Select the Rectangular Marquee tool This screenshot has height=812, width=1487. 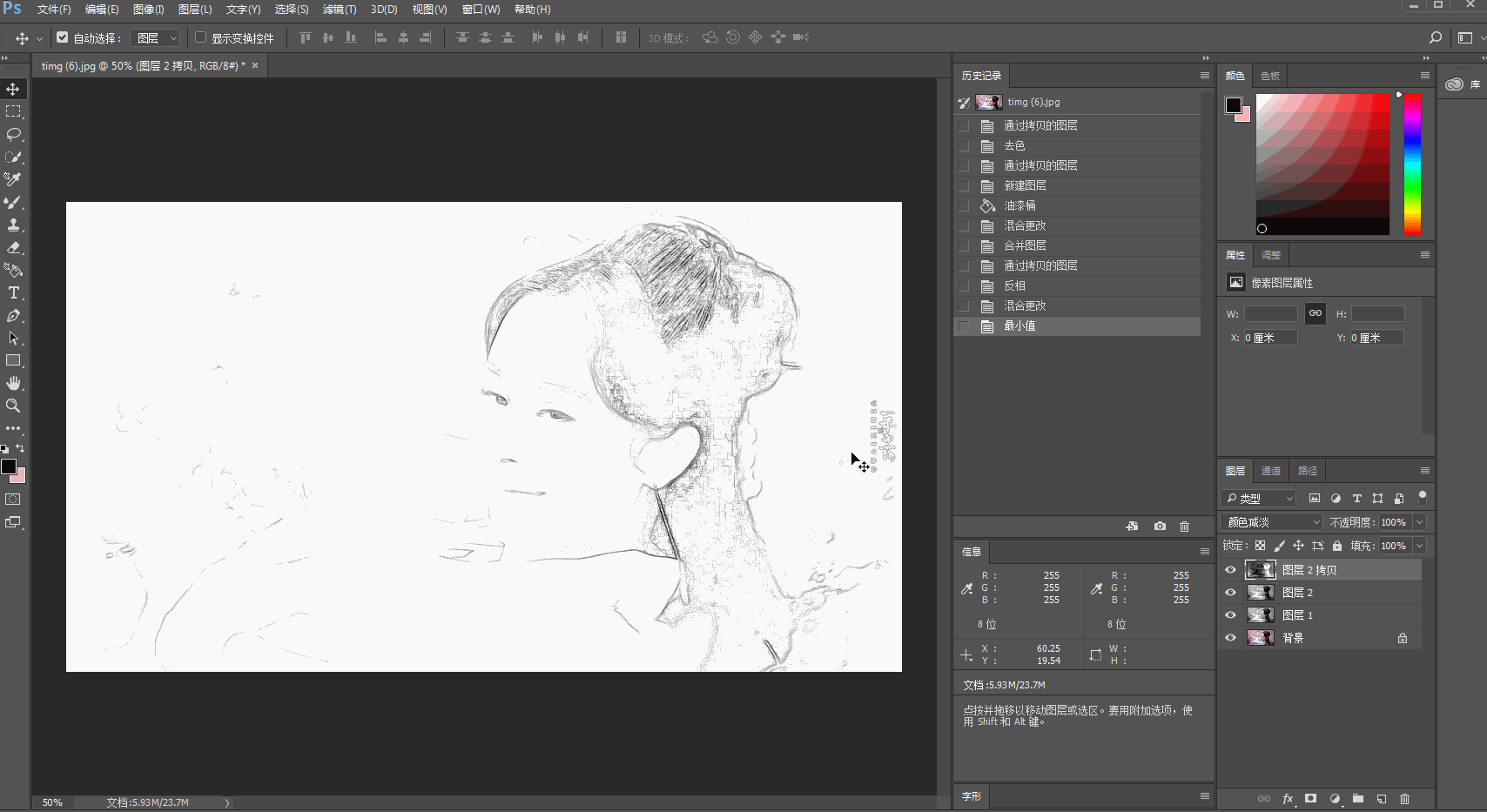(13, 111)
